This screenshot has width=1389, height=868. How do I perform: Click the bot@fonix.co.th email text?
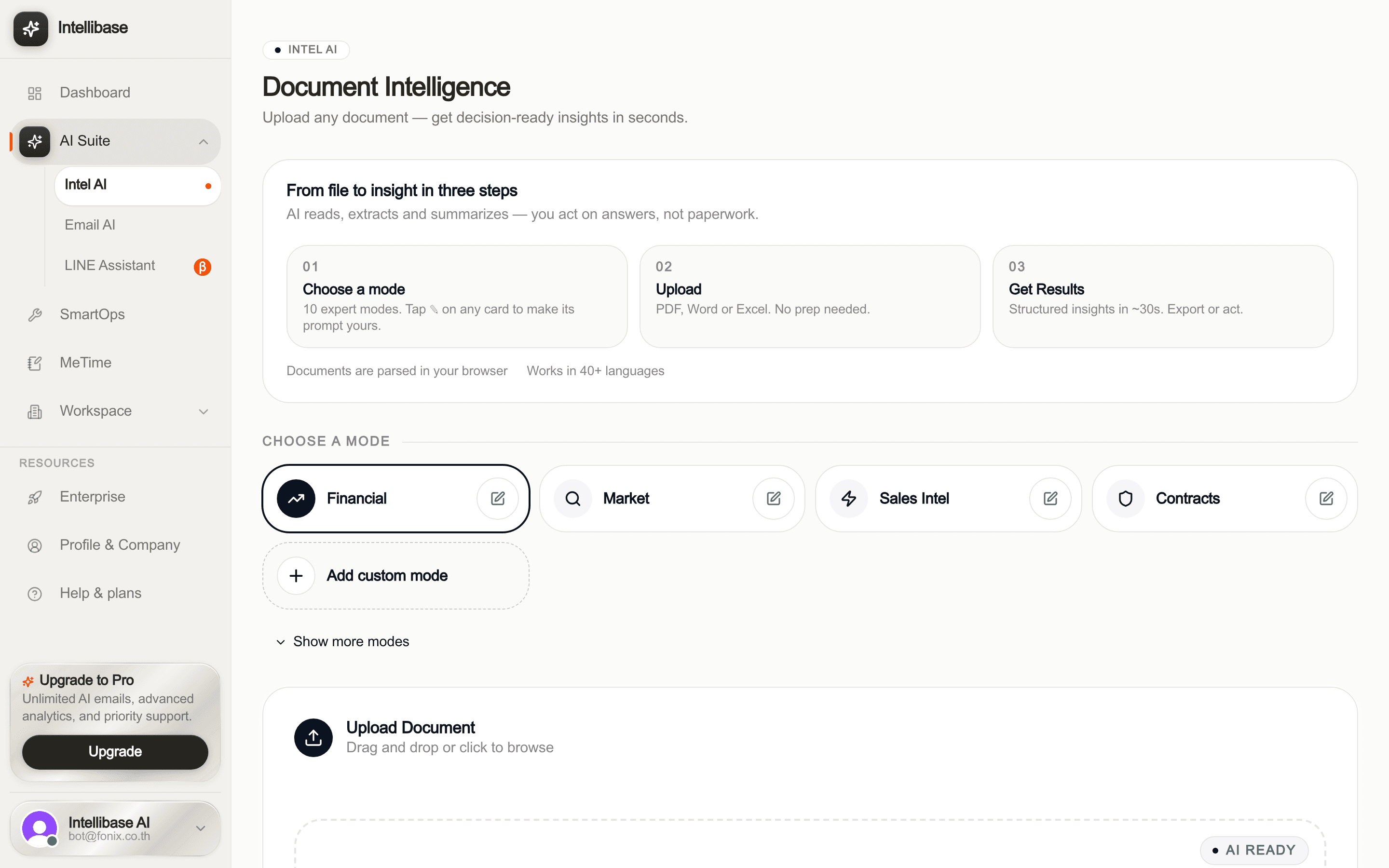coord(109,837)
